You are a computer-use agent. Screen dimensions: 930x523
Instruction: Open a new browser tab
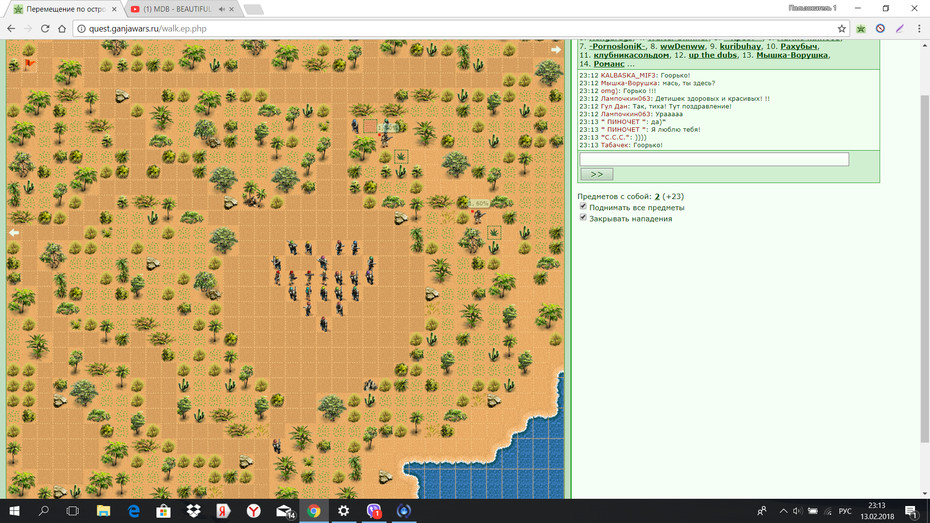click(253, 9)
